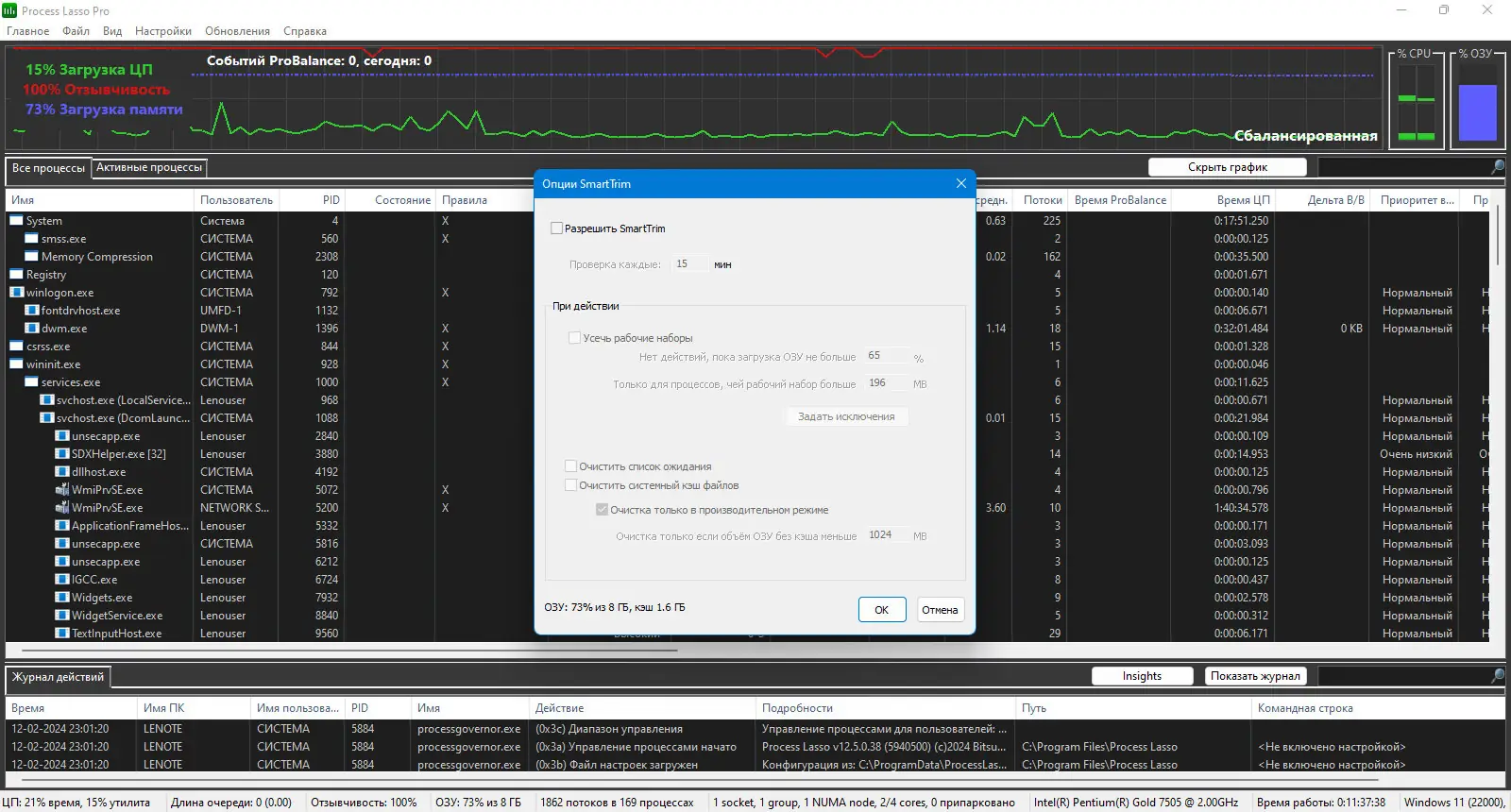
Task: Click the search field beside Скрыть график
Action: 1403,167
